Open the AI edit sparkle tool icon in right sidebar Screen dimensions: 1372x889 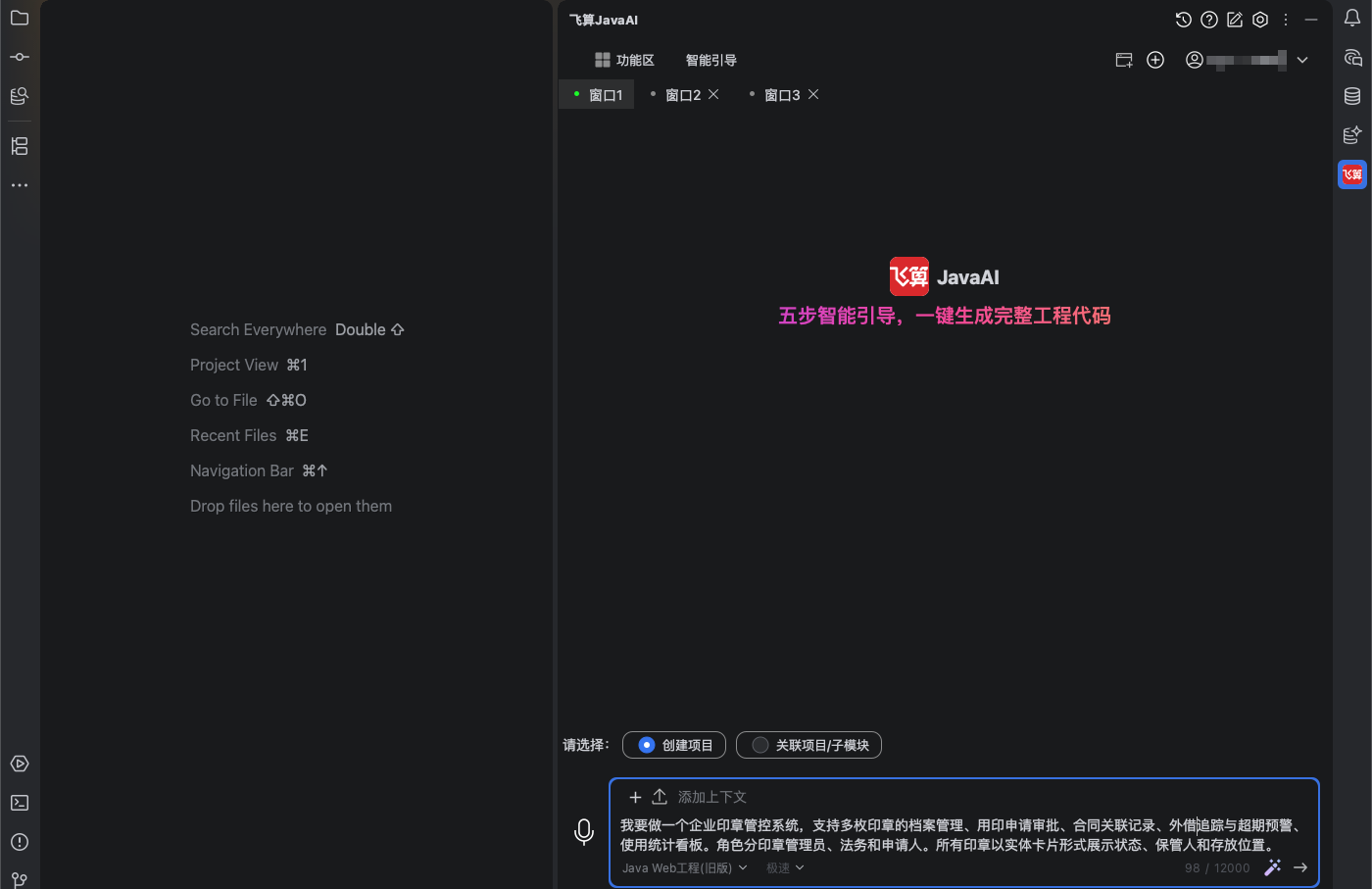[x=1352, y=135]
